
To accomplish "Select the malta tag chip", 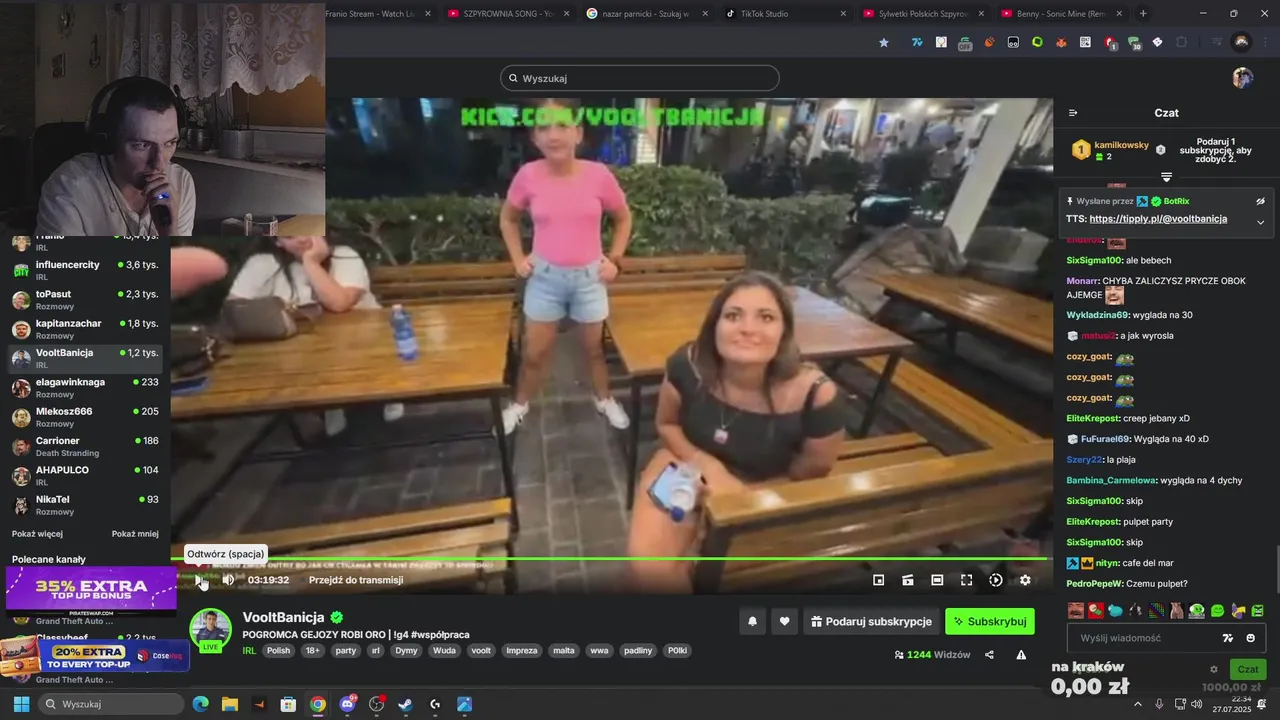I will click(564, 650).
